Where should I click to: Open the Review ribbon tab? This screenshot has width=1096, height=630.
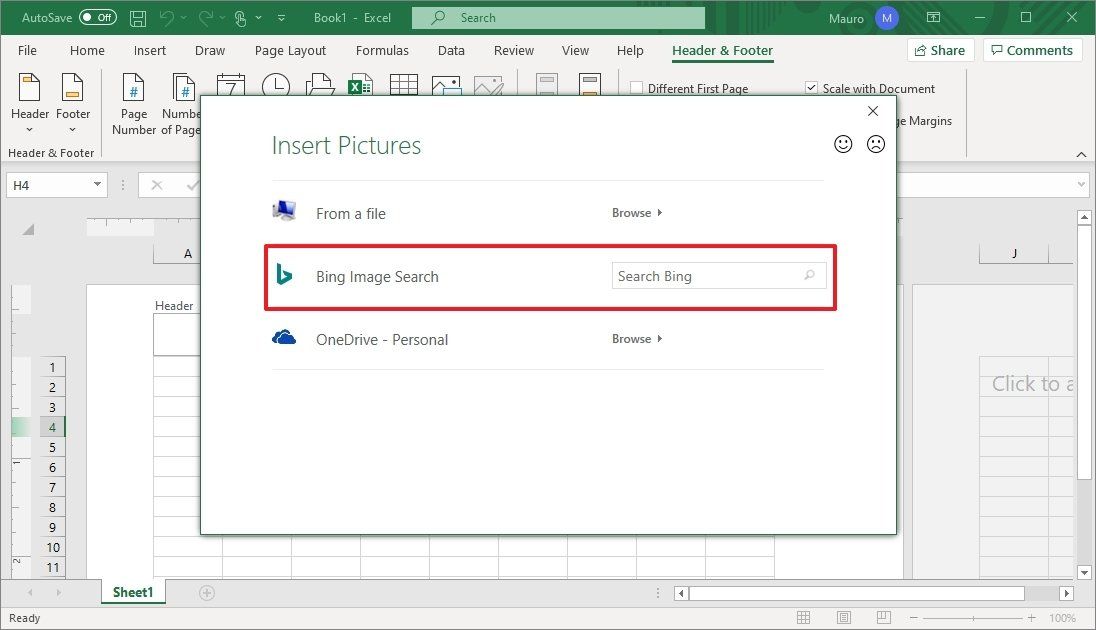pos(513,50)
